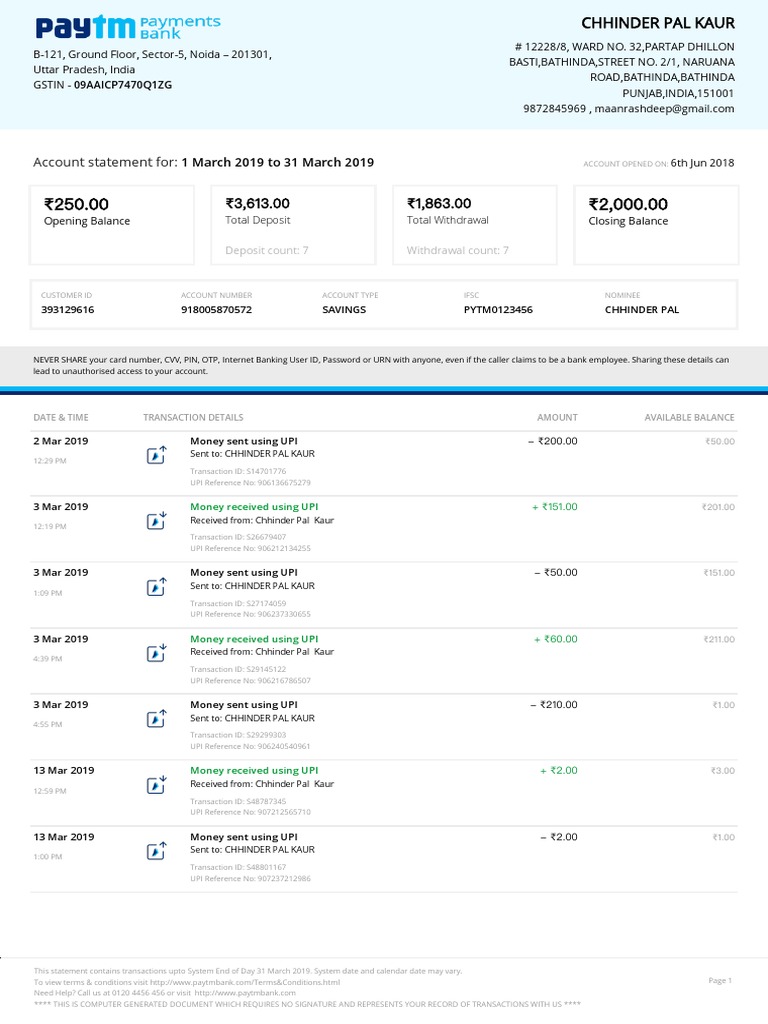Click the sent icon for ₹210.00 transaction
This screenshot has height=1024, width=768.
[156, 719]
